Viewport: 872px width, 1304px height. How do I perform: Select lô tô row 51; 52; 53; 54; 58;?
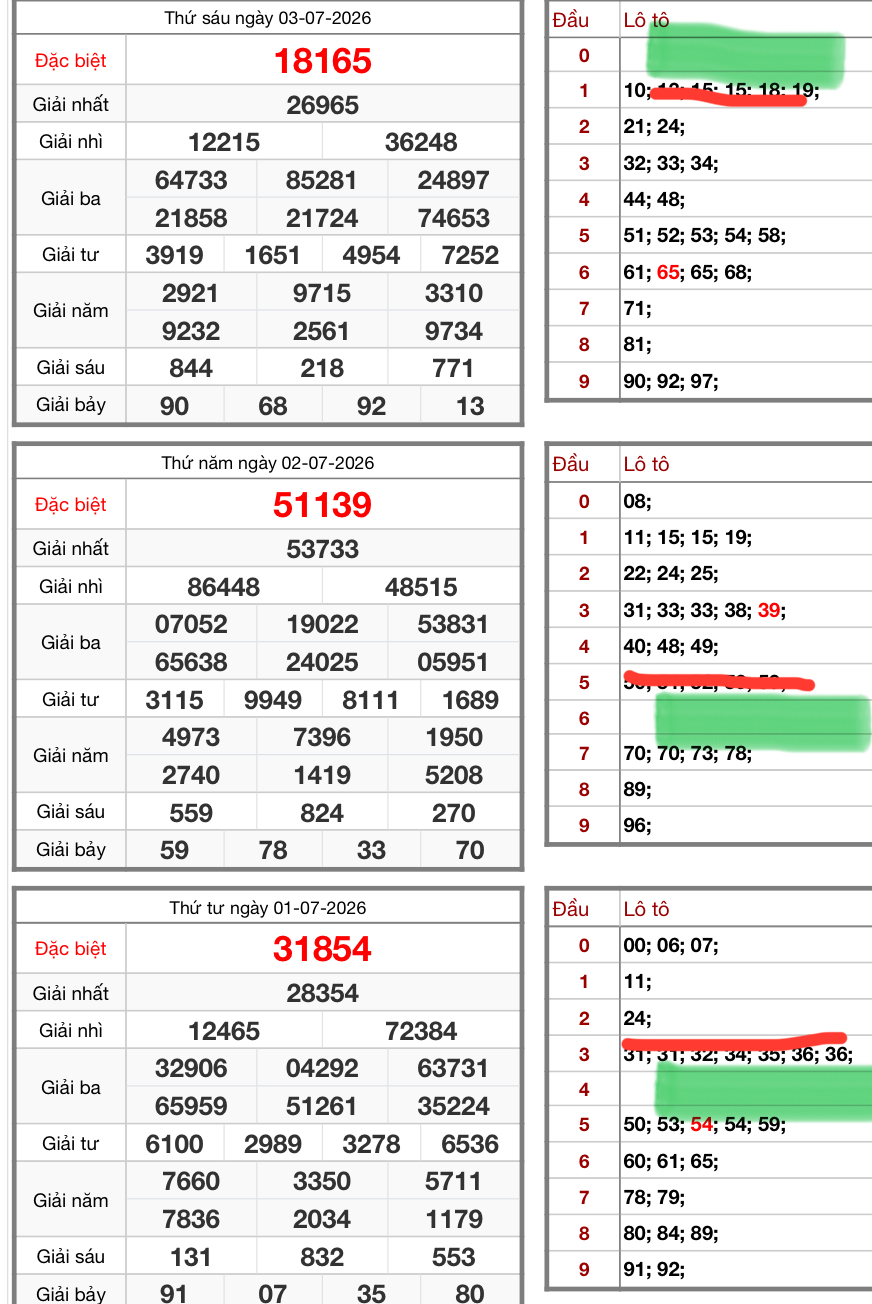click(704, 236)
